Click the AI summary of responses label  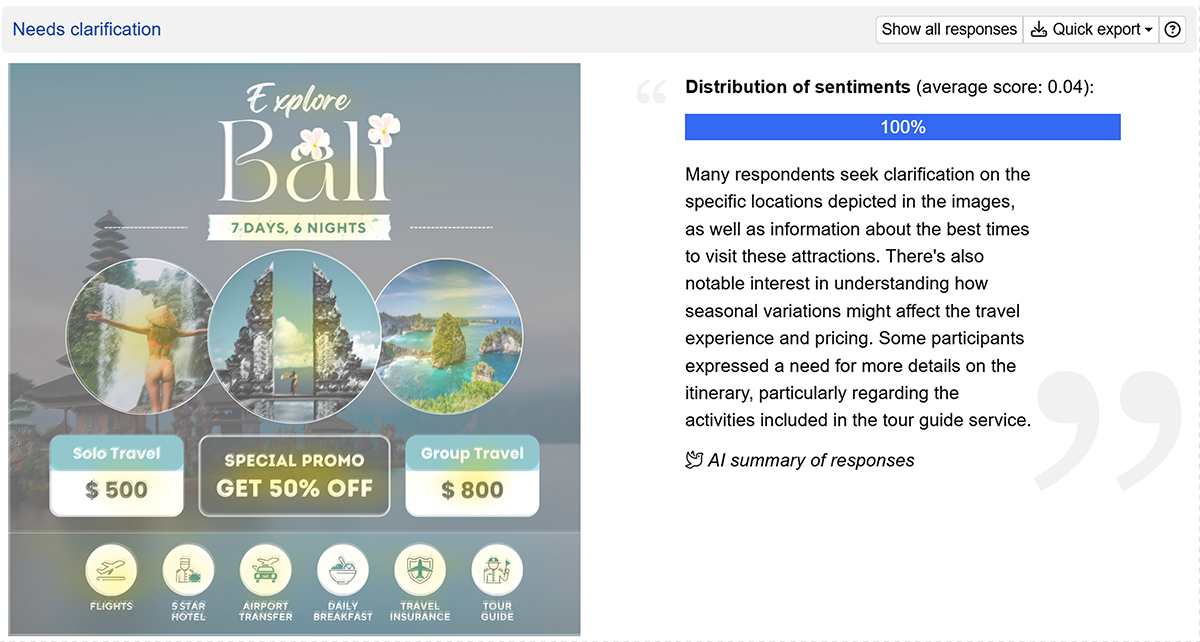800,460
